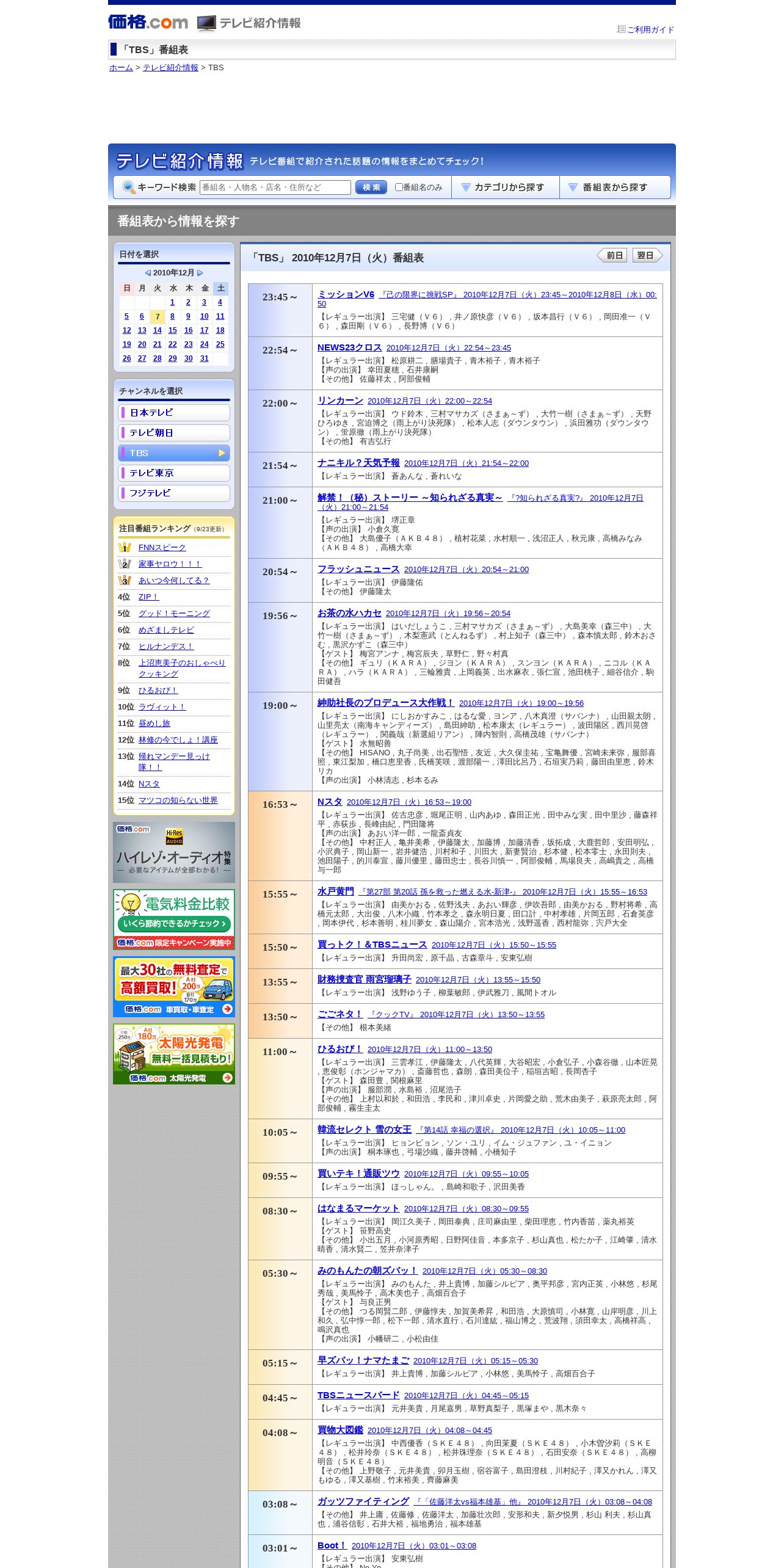Open リンカーン program link

coord(340,401)
